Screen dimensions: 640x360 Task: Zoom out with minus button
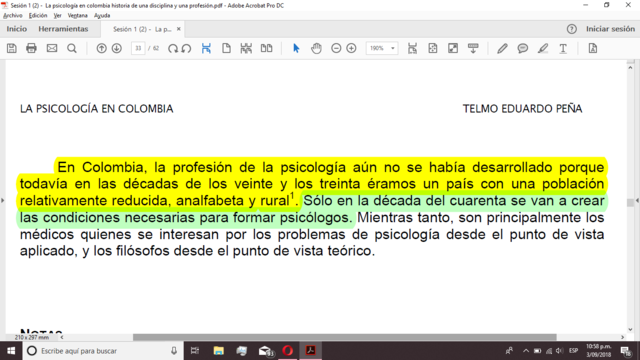336,48
